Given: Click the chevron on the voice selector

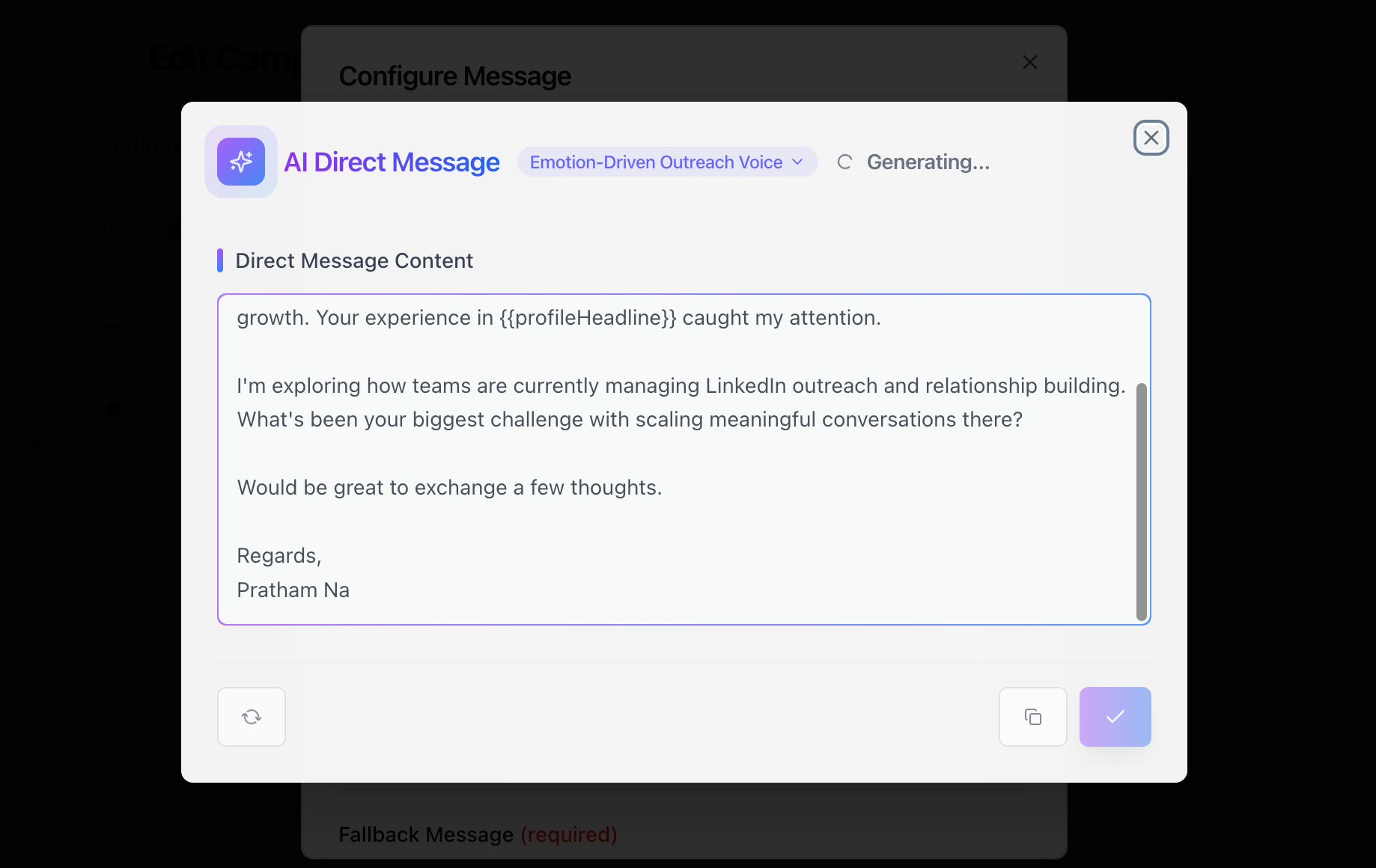Looking at the screenshot, I should tap(797, 162).
